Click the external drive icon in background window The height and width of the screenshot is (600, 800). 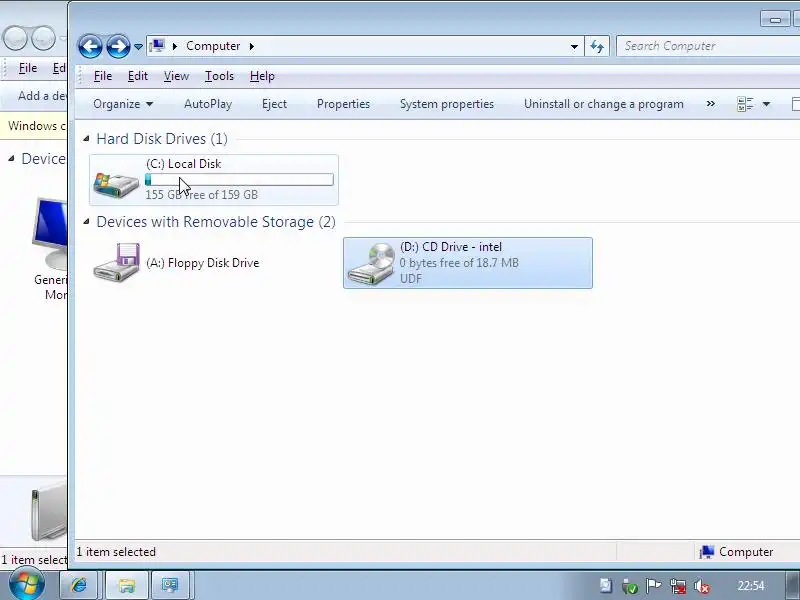pyautogui.click(x=48, y=512)
